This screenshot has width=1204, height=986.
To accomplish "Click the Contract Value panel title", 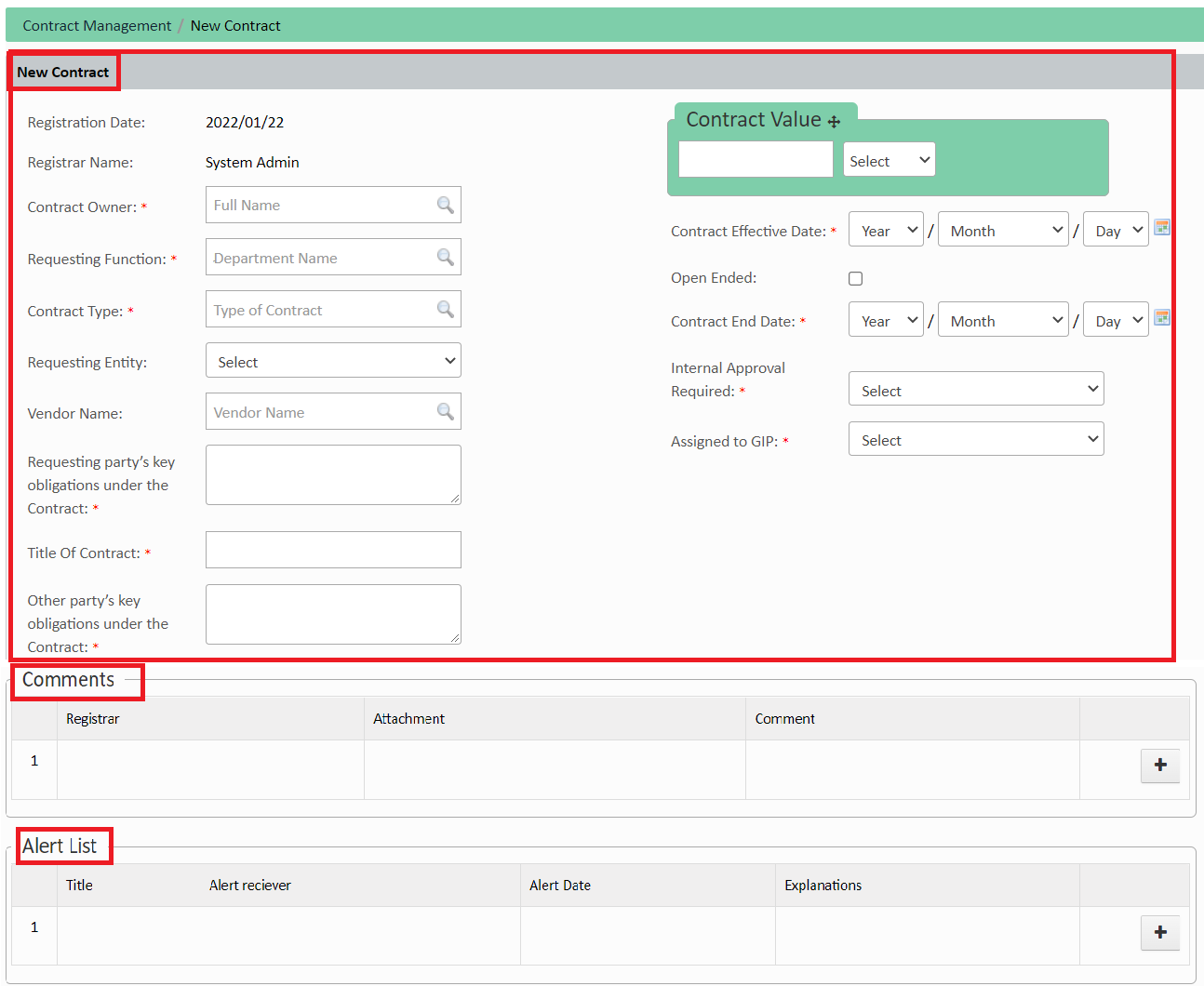I will 753,119.
